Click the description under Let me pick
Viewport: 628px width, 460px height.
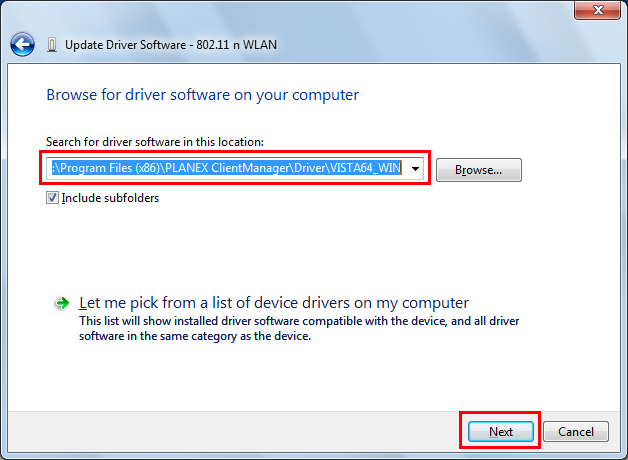pyautogui.click(x=299, y=328)
